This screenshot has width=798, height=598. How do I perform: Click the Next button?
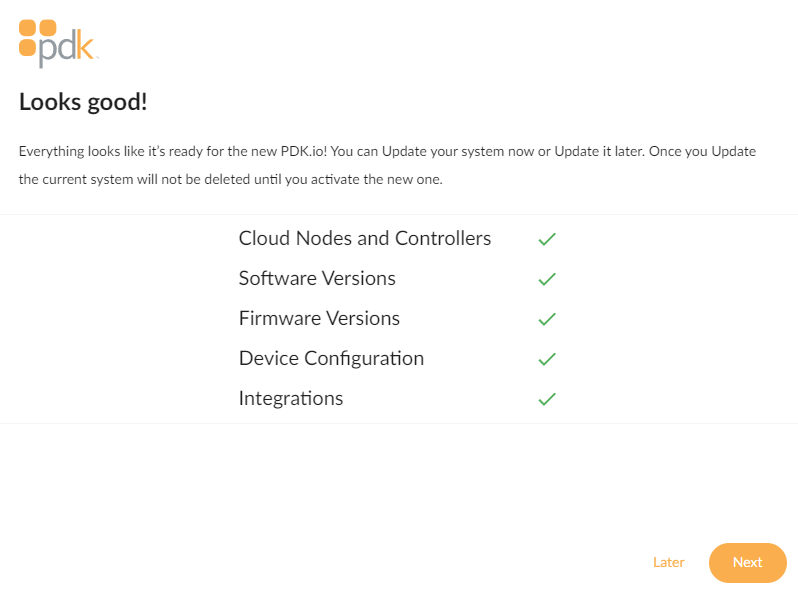tap(748, 562)
